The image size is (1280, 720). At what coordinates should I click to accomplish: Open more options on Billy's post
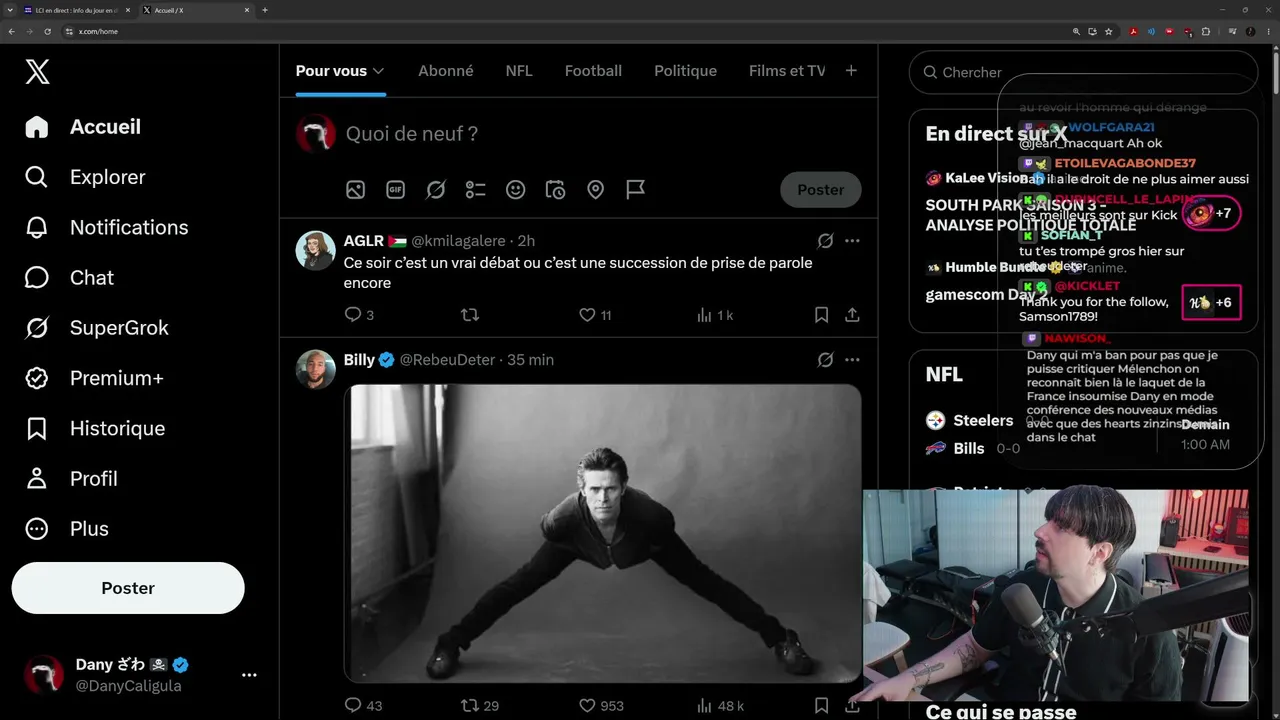point(852,360)
